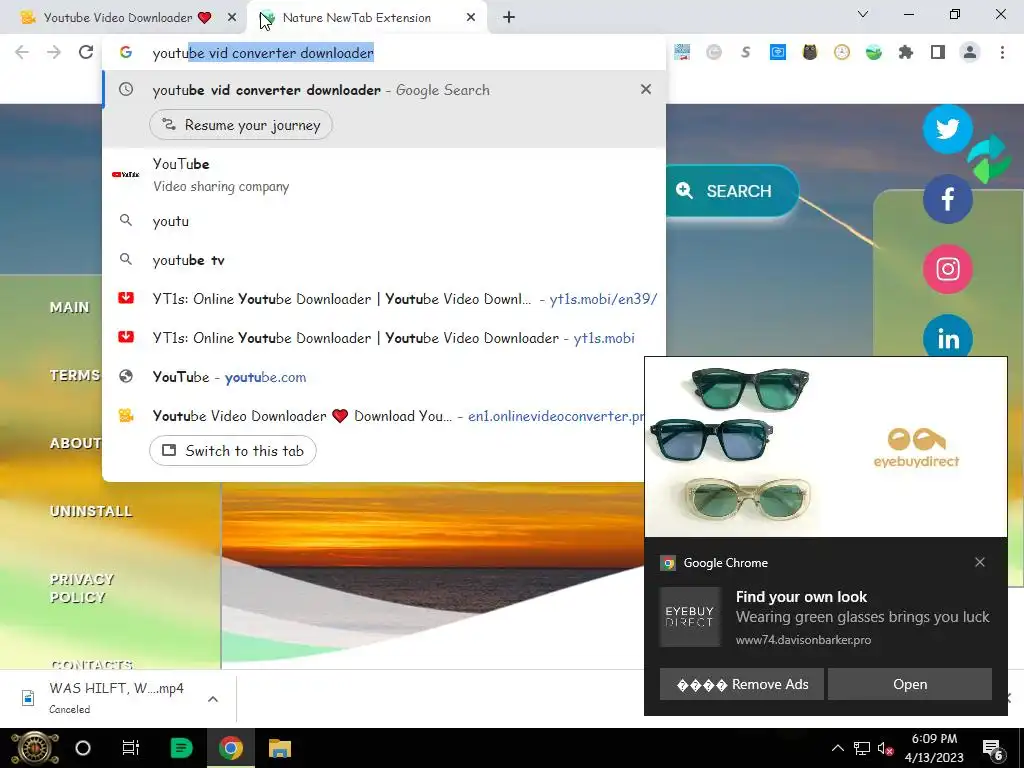The width and height of the screenshot is (1024, 768).
Task: Reload the page with the refresh icon
Action: [86, 52]
